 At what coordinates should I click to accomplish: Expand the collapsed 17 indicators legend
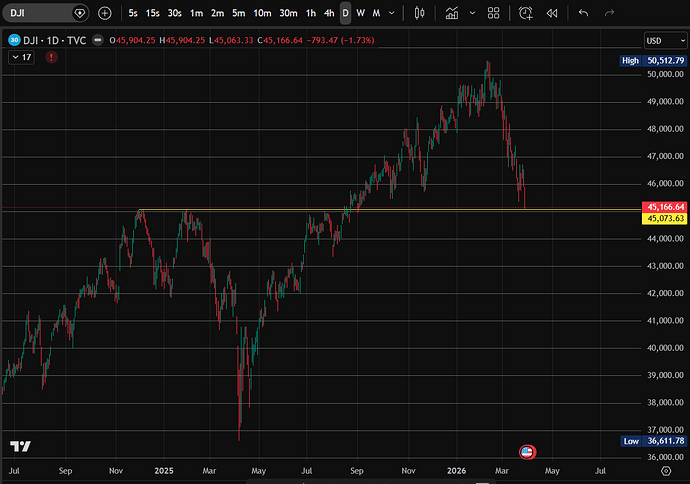20,58
